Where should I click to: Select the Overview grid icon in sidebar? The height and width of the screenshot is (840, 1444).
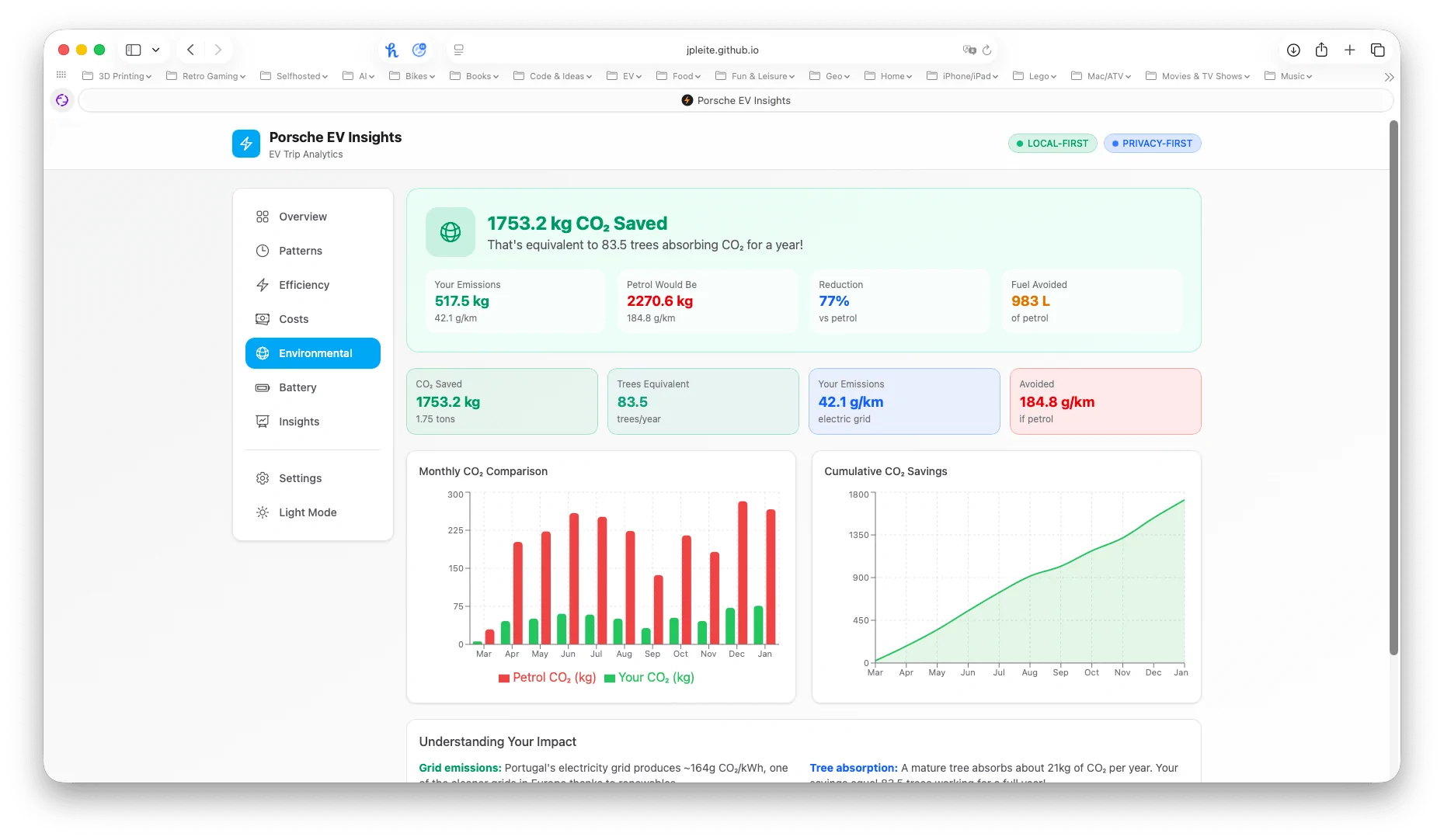coord(263,217)
